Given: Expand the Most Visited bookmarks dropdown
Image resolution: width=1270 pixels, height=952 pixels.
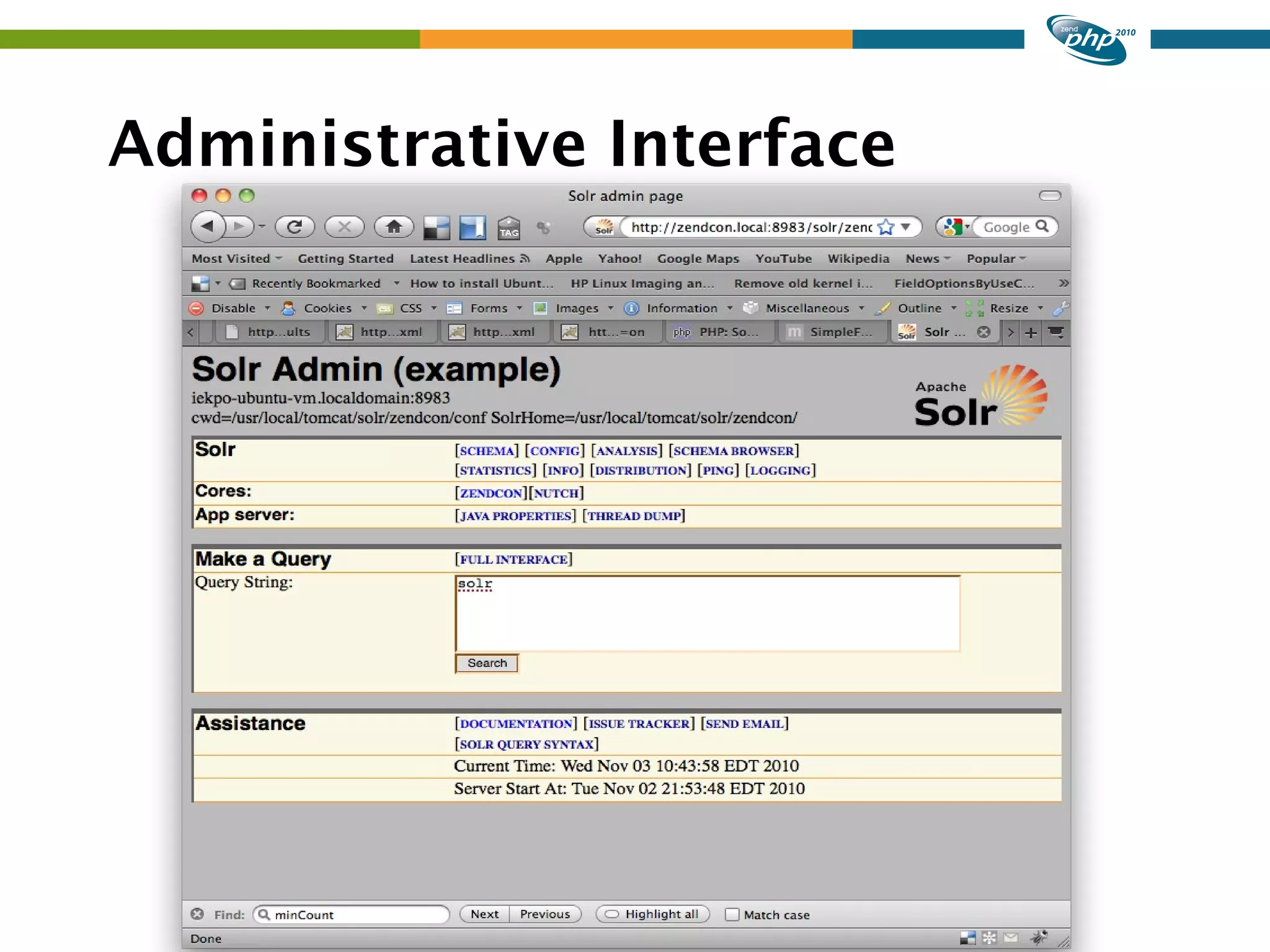Looking at the screenshot, I should 237,258.
